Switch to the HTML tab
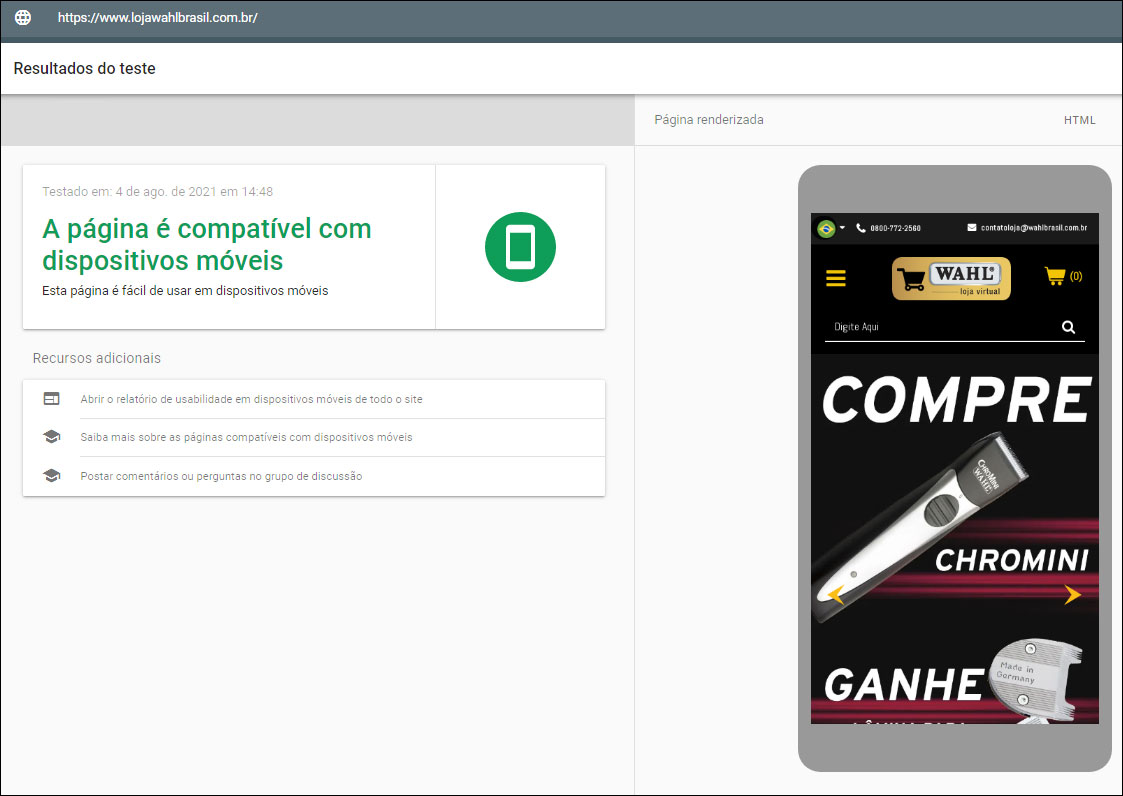This screenshot has width=1123, height=796. pos(1079,120)
